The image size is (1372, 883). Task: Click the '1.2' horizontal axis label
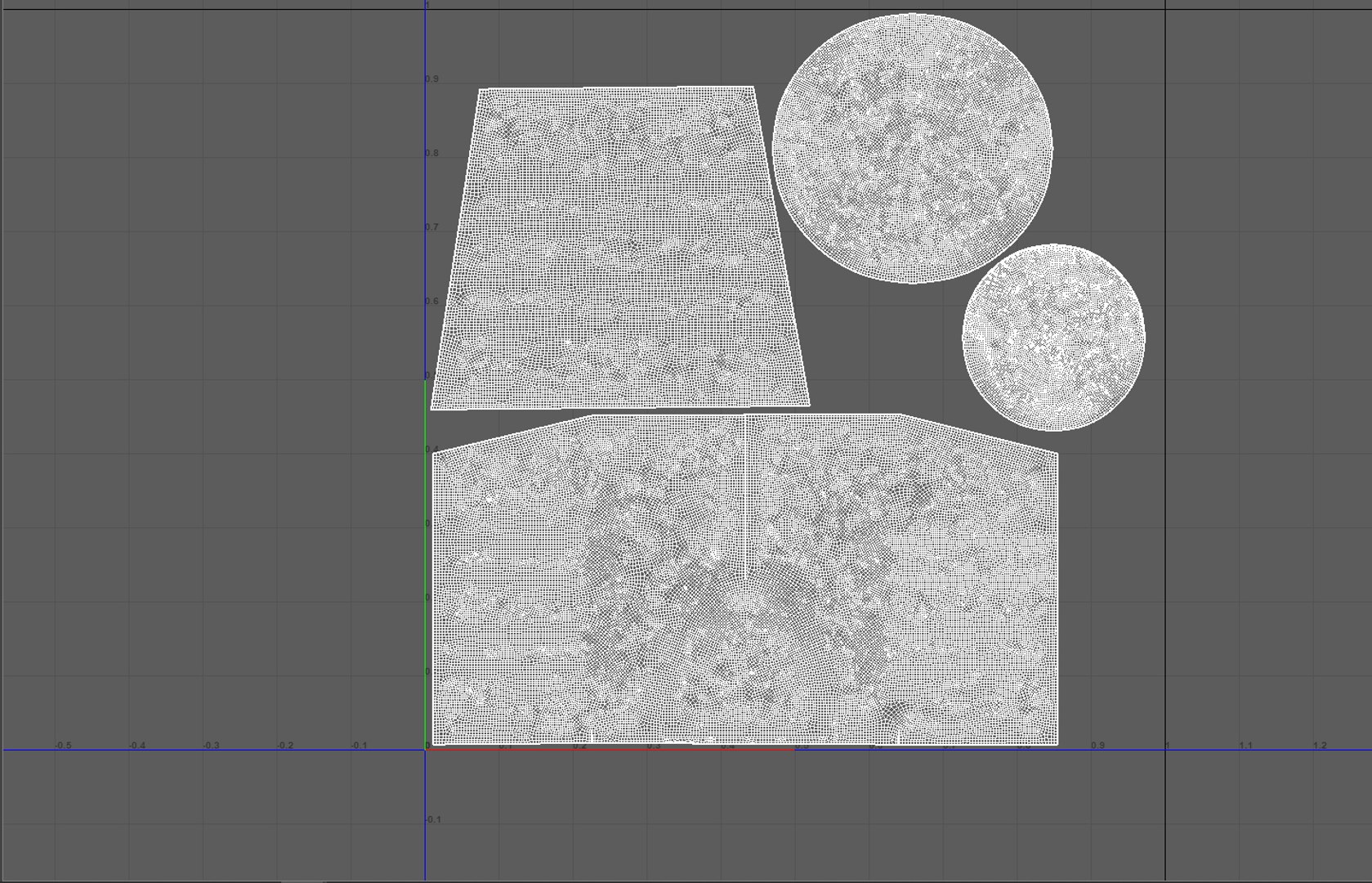1320,746
